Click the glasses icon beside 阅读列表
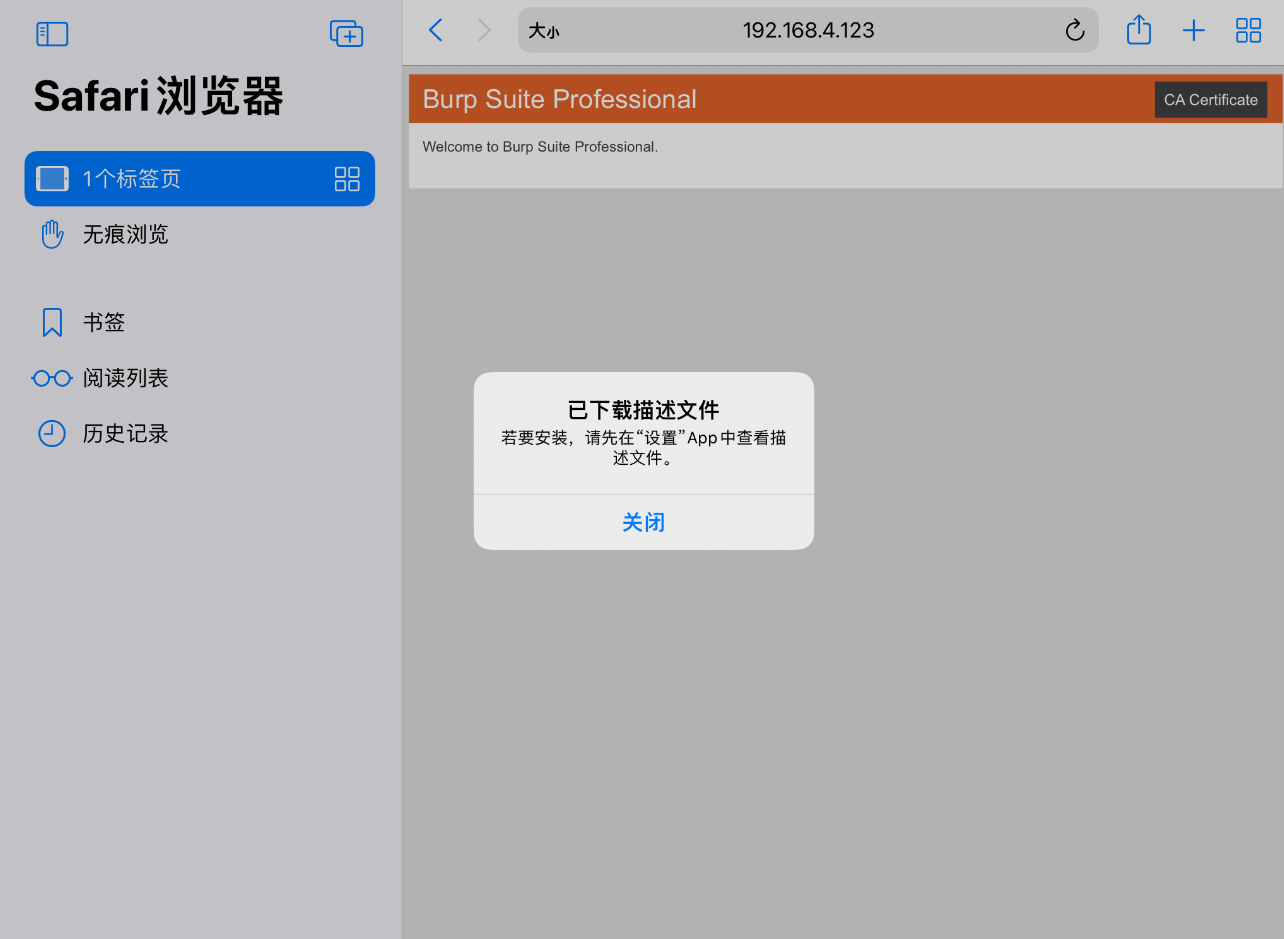The height and width of the screenshot is (939, 1284). click(x=52, y=378)
